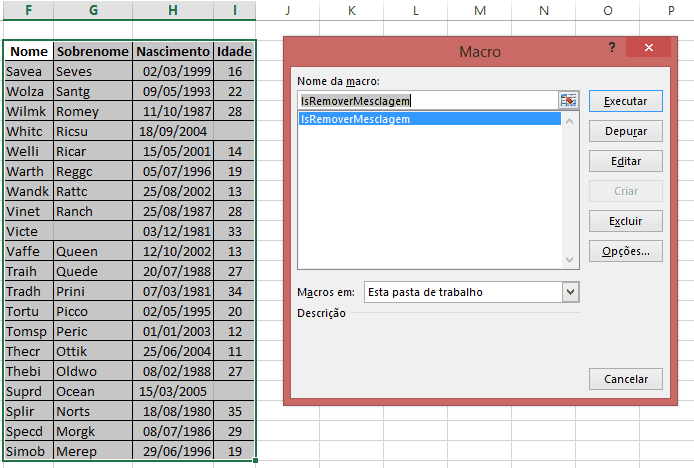Select column K header
Screen dimensions: 694x468
pyautogui.click(x=351, y=10)
